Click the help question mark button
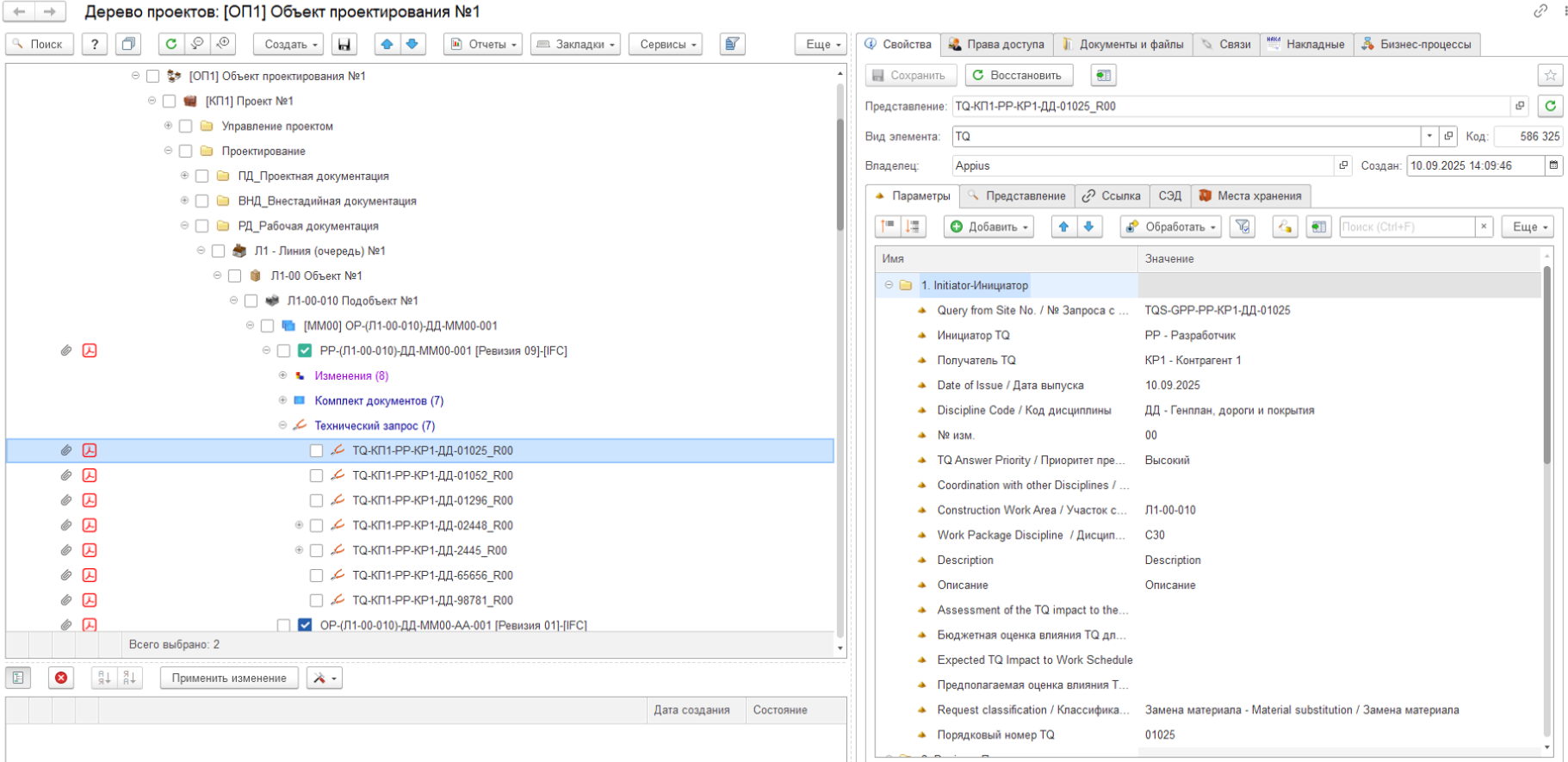 coord(95,45)
